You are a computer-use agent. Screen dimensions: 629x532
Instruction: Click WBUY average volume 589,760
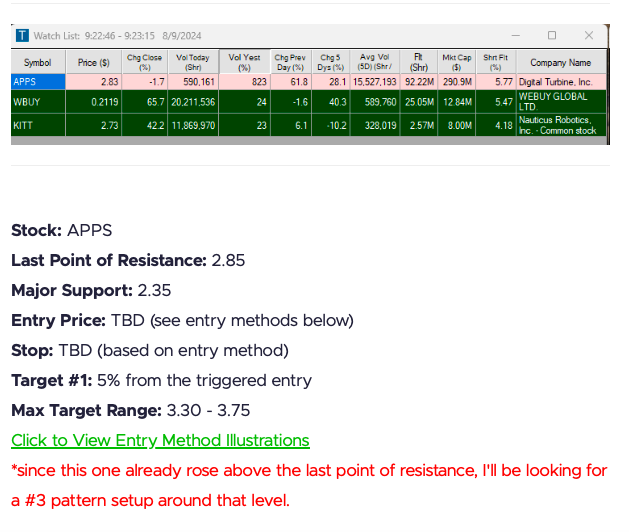pyautogui.click(x=375, y=102)
